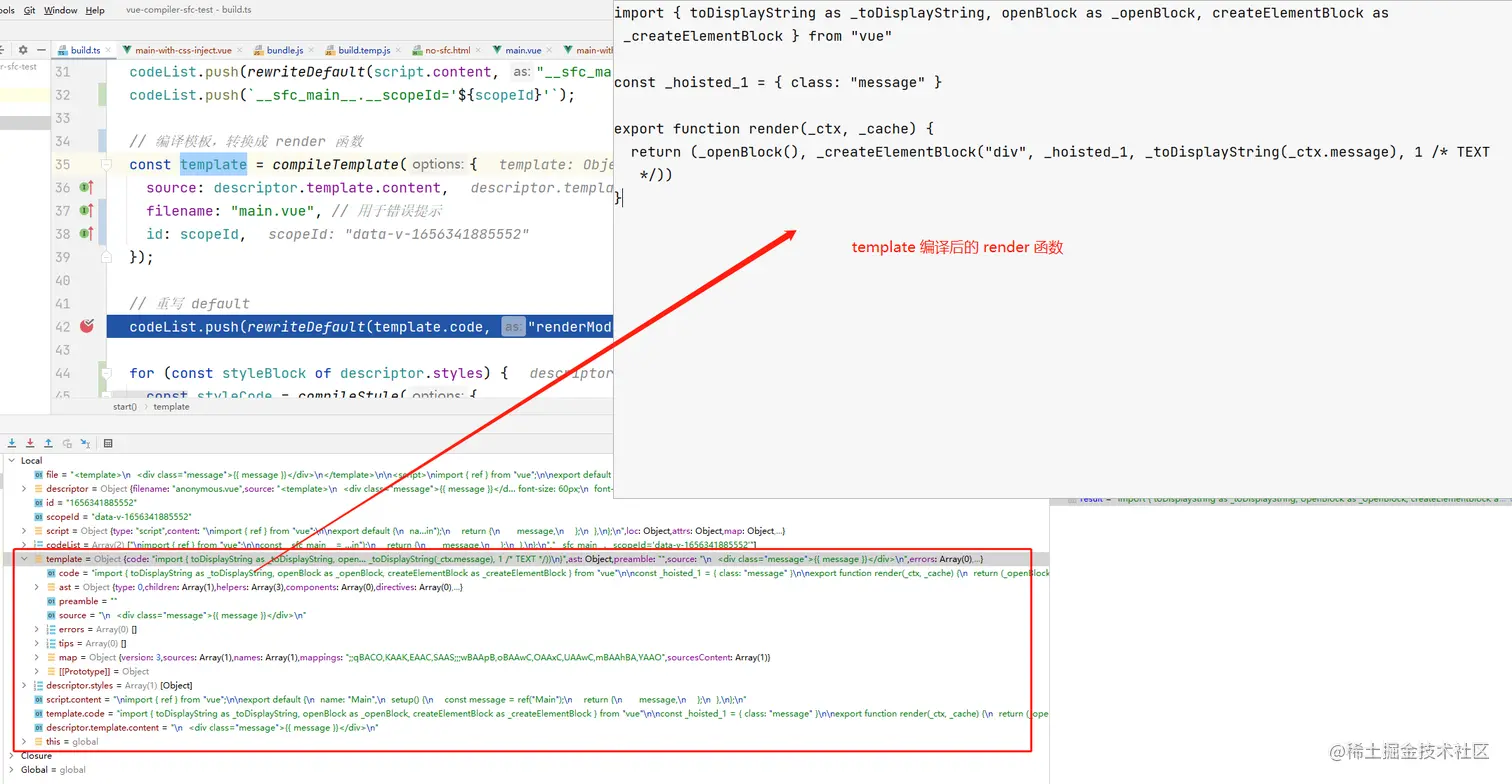This screenshot has width=1512, height=784.
Task: Close the main-with-css-inject.vue tab
Action: 240,50
